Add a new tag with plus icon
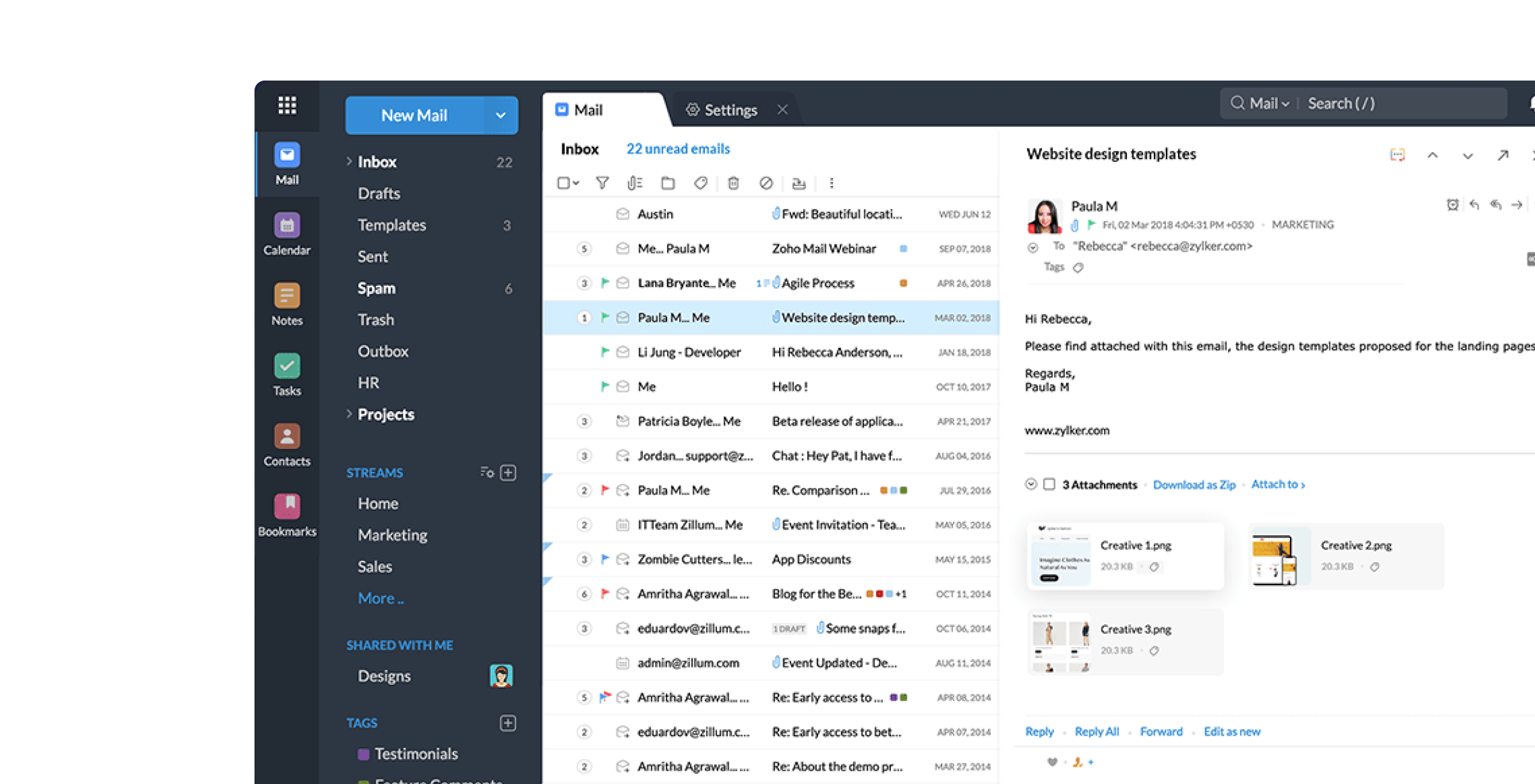The width and height of the screenshot is (1535, 784). click(508, 723)
